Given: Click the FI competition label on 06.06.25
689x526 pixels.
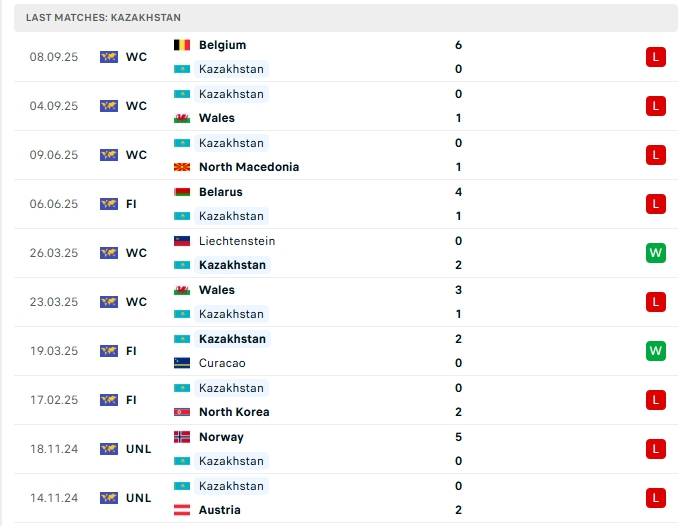Looking at the screenshot, I should (132, 204).
